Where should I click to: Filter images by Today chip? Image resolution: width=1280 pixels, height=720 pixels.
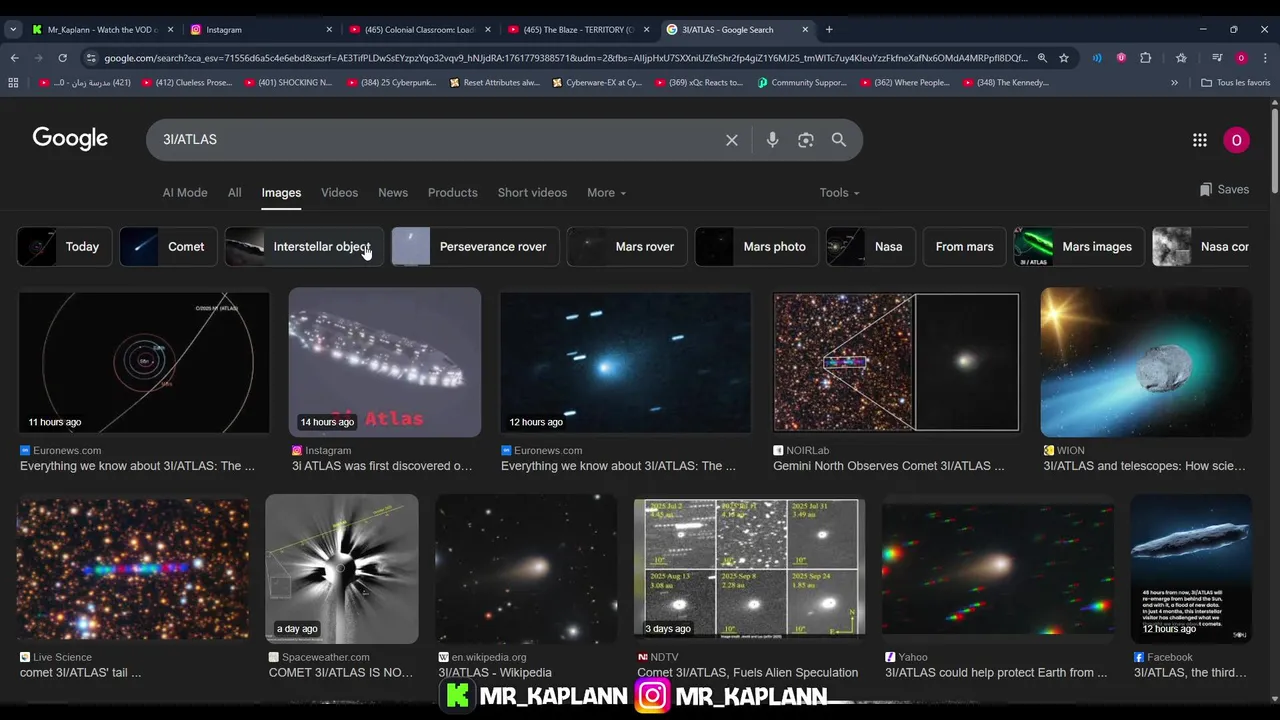point(64,247)
